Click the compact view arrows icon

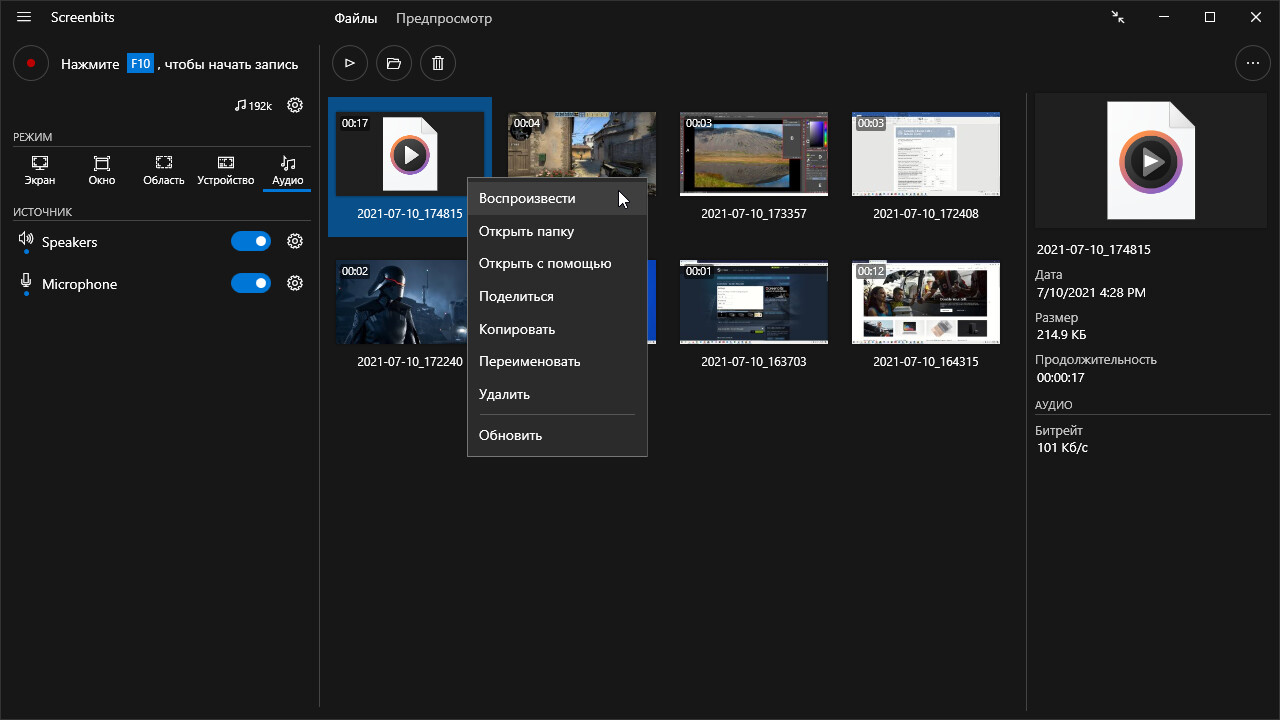(1118, 17)
